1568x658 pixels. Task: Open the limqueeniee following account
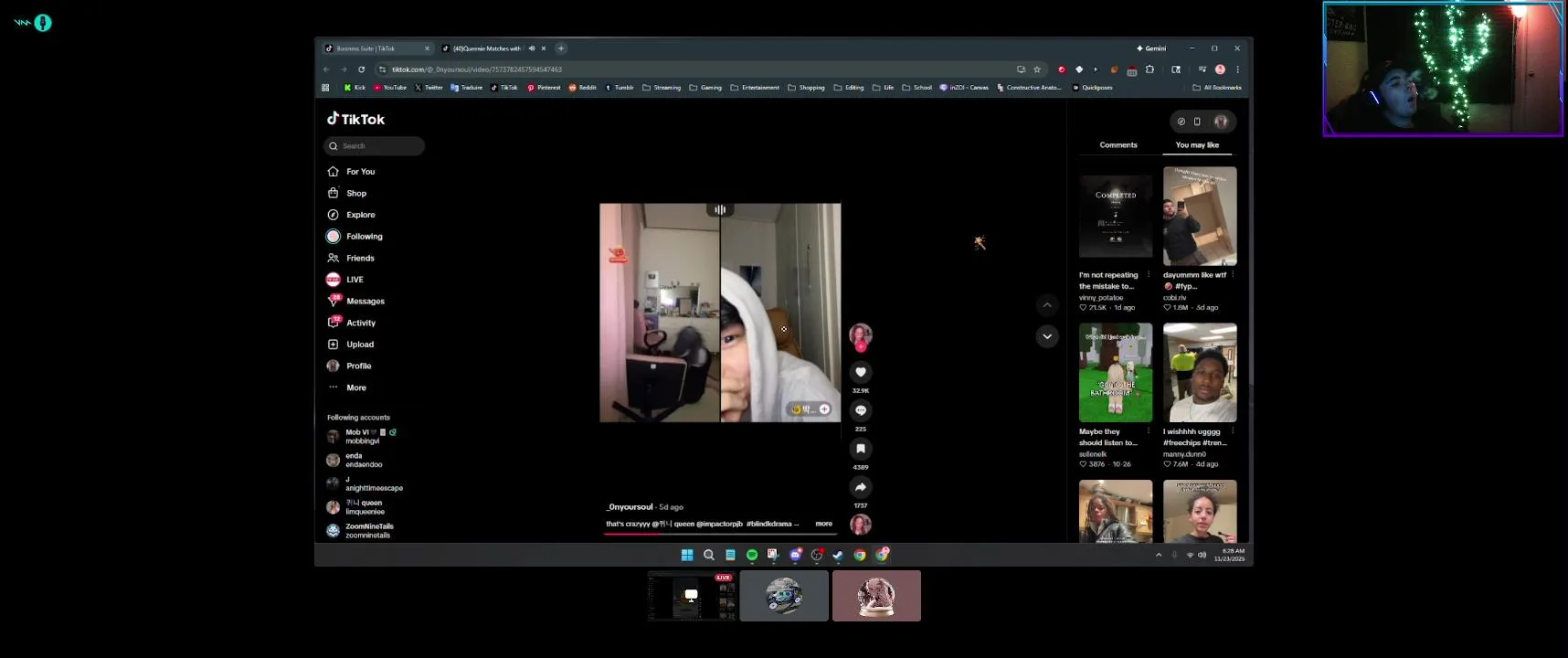356,507
